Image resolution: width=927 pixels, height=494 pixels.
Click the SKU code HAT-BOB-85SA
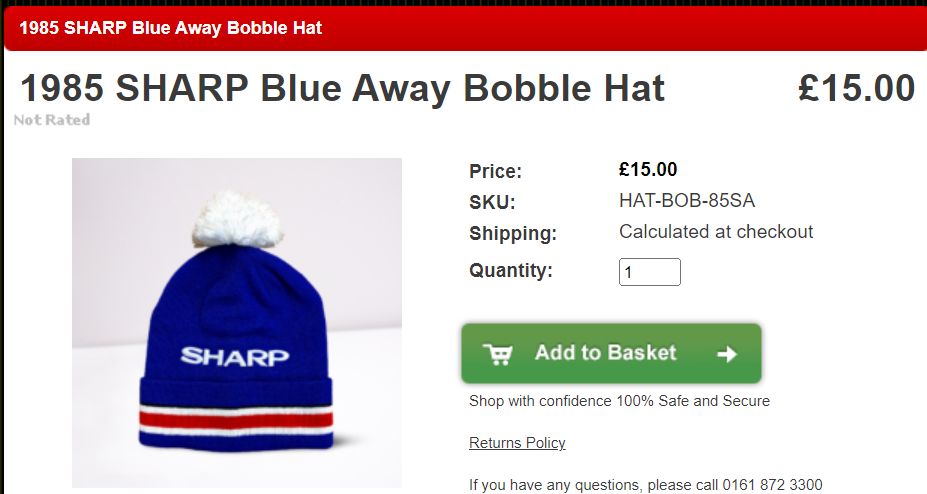click(687, 200)
